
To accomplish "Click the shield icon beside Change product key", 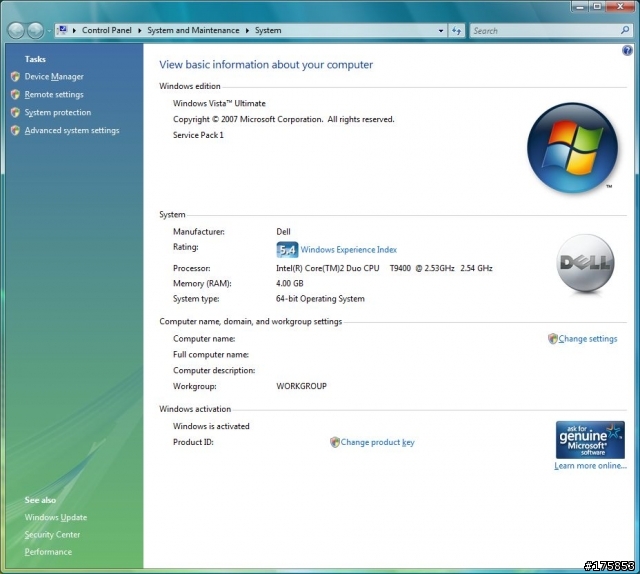I will [x=335, y=442].
